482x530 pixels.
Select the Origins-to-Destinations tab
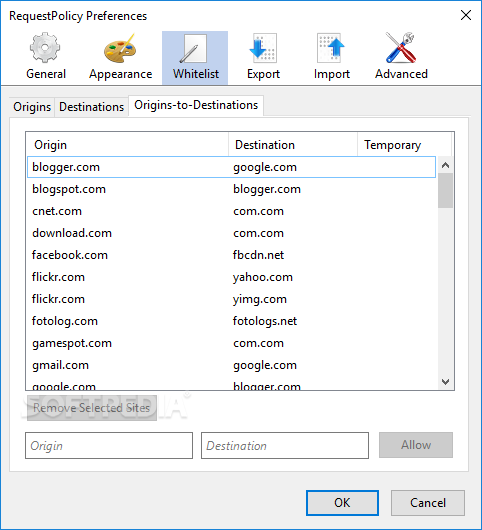(196, 105)
